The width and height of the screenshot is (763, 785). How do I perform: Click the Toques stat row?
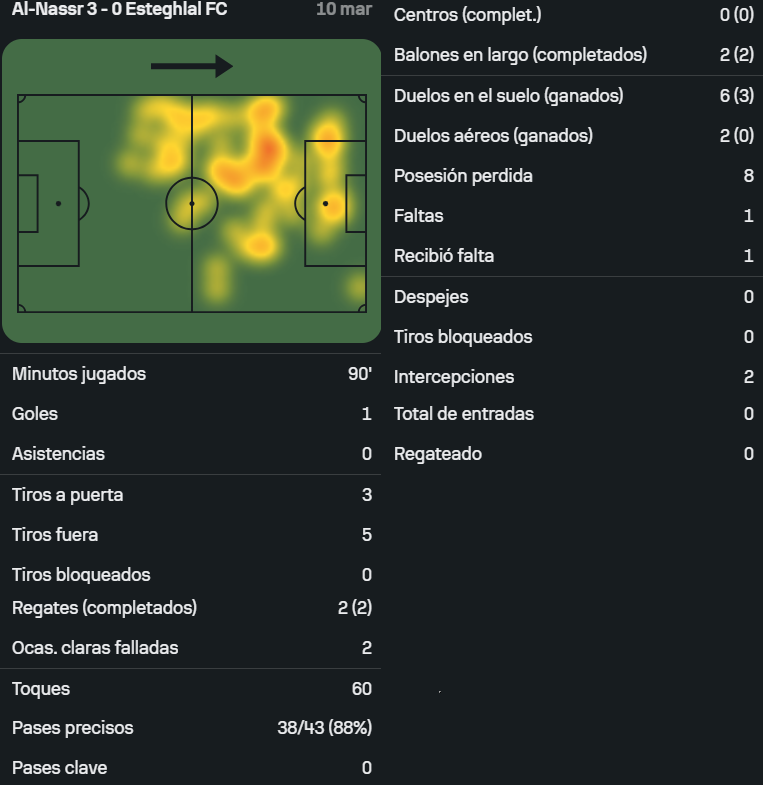point(191,689)
